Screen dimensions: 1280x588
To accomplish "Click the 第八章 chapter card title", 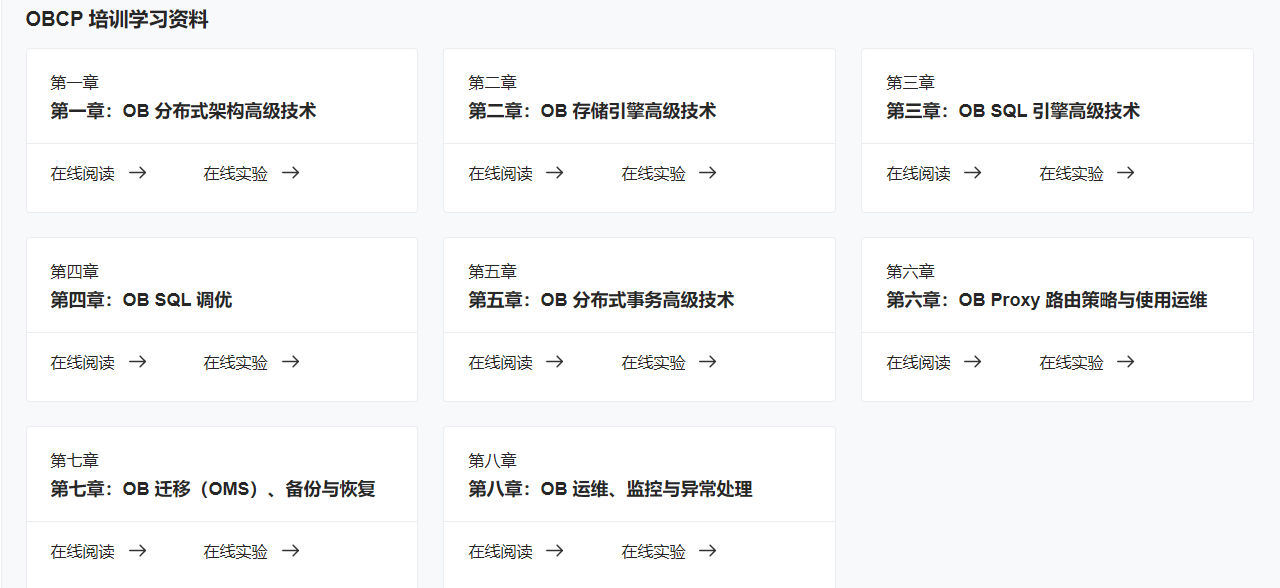I will point(611,490).
